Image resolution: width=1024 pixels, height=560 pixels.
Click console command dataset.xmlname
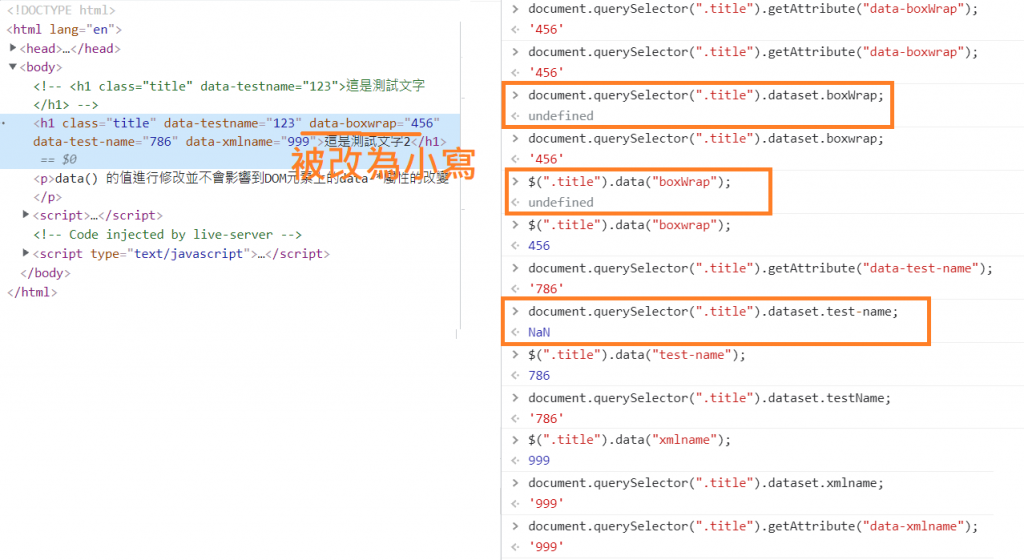(x=705, y=483)
